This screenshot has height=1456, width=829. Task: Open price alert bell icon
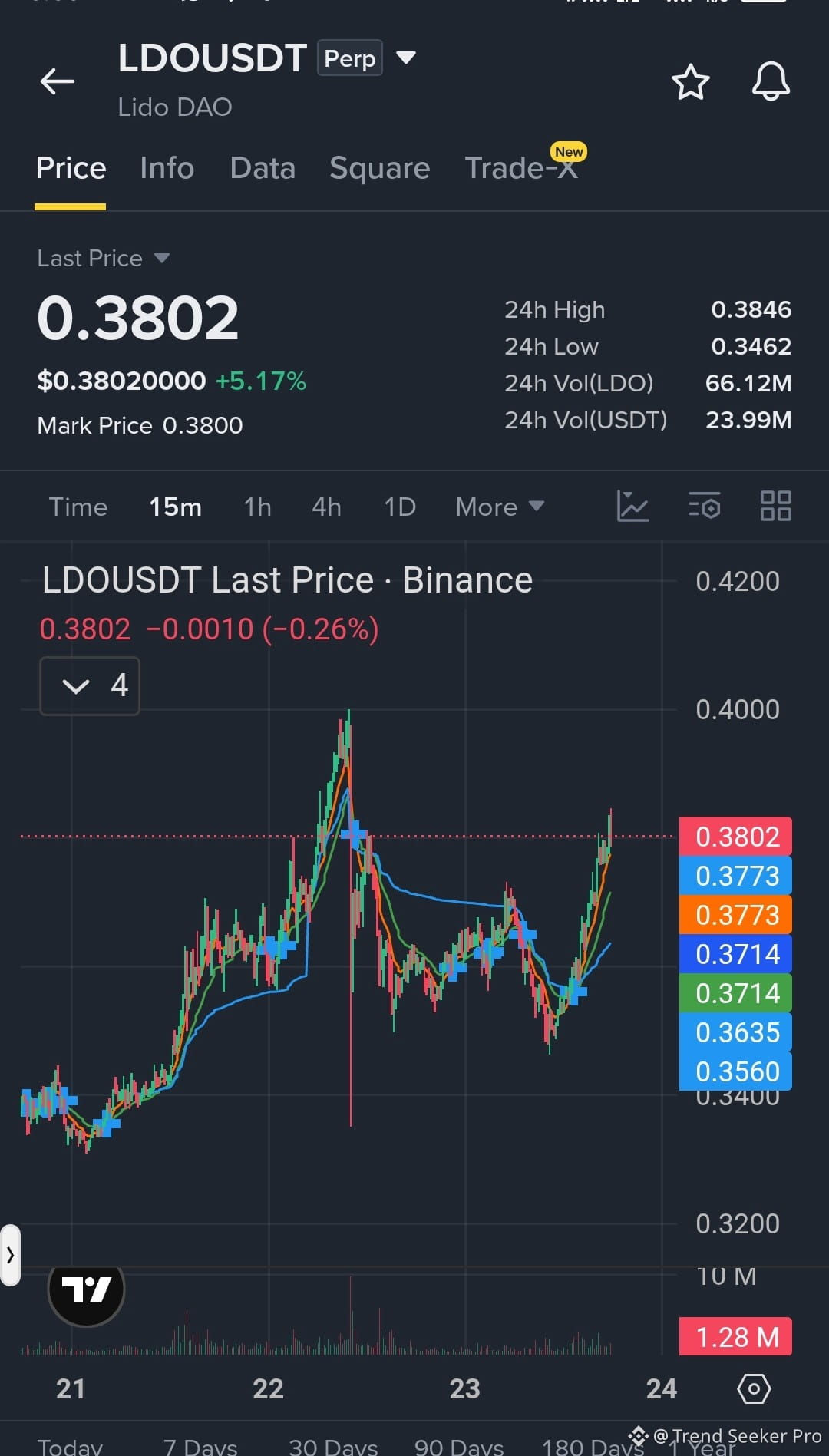click(771, 81)
